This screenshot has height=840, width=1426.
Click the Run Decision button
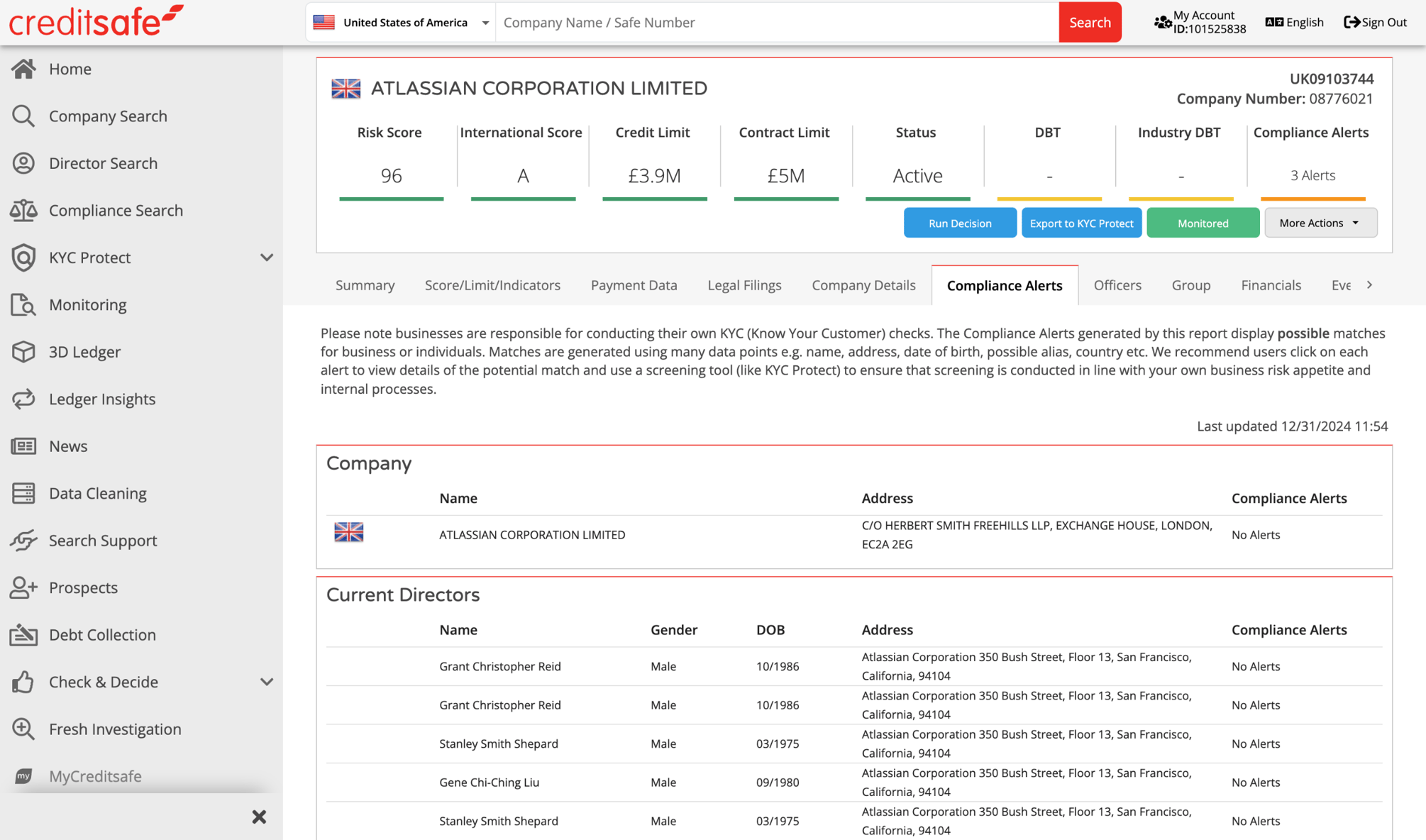tap(960, 222)
